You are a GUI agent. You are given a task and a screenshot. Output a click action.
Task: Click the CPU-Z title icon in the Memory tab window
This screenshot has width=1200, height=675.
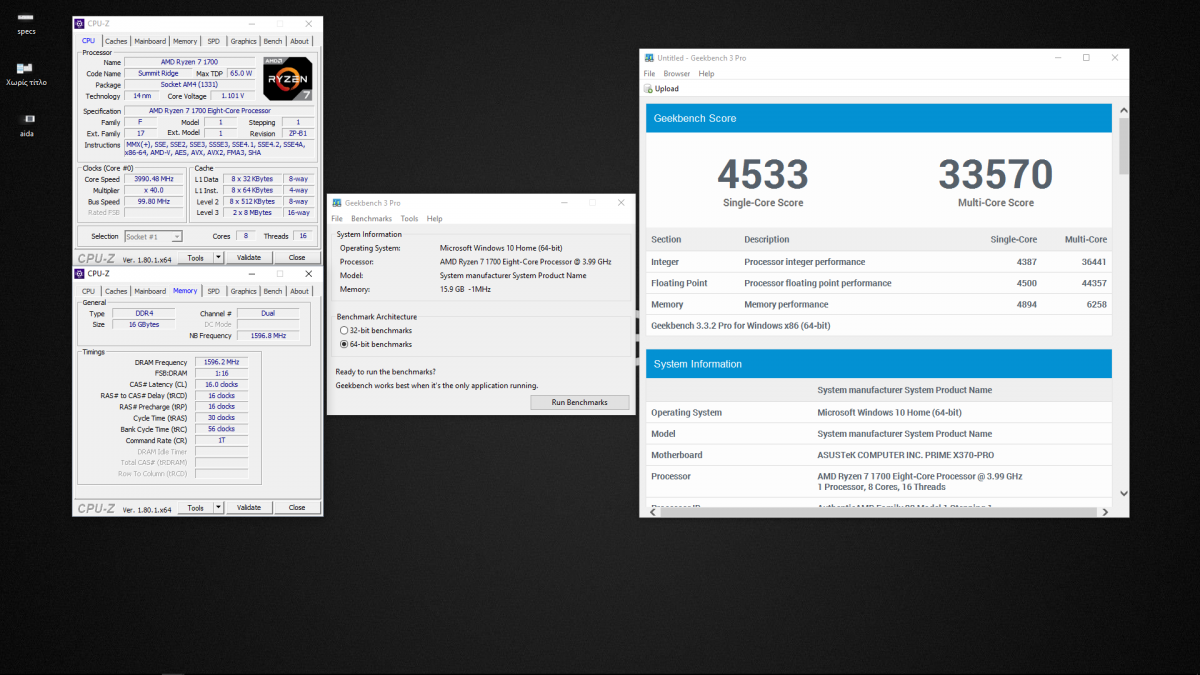coord(80,273)
